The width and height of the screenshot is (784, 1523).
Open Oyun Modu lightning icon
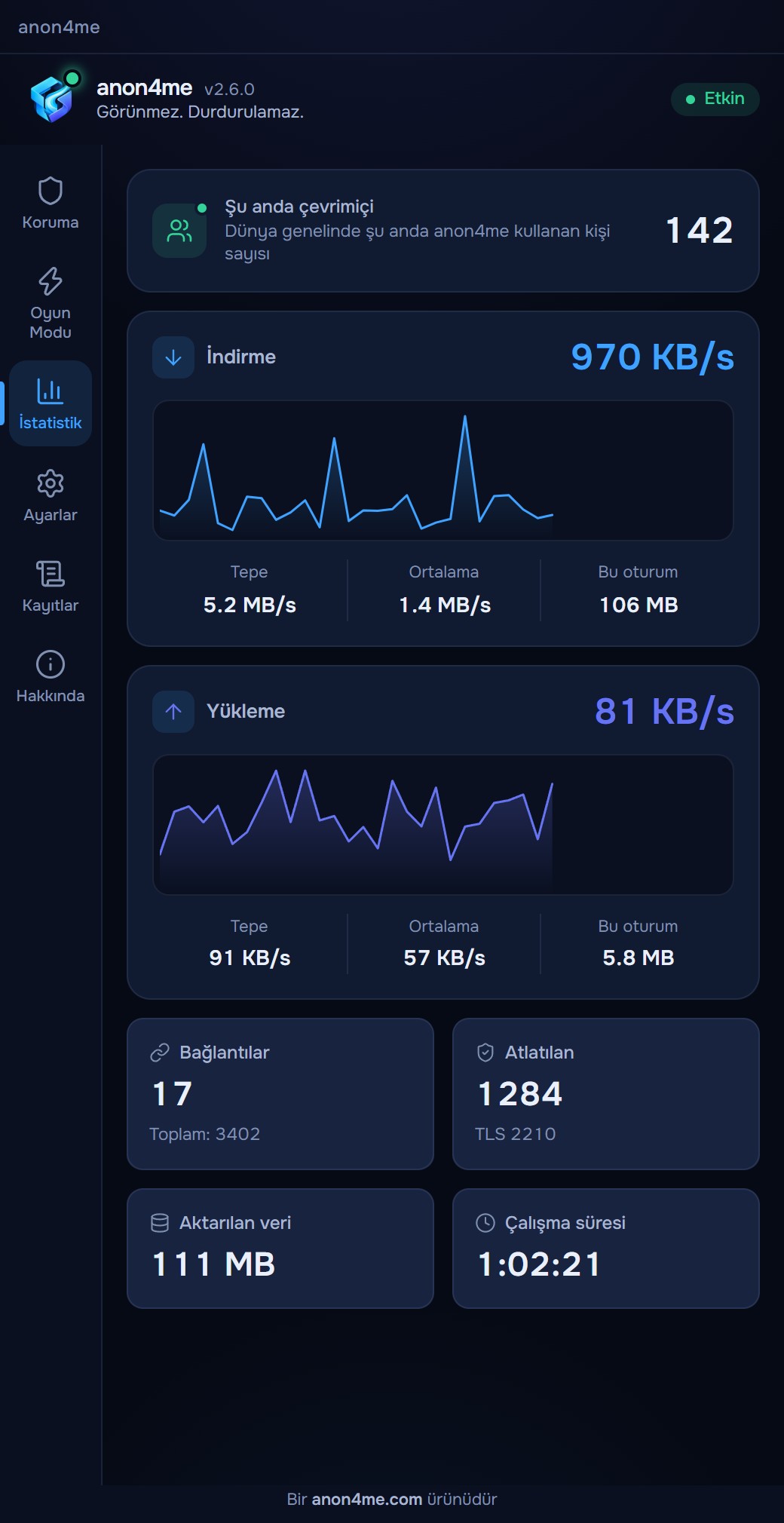51,281
